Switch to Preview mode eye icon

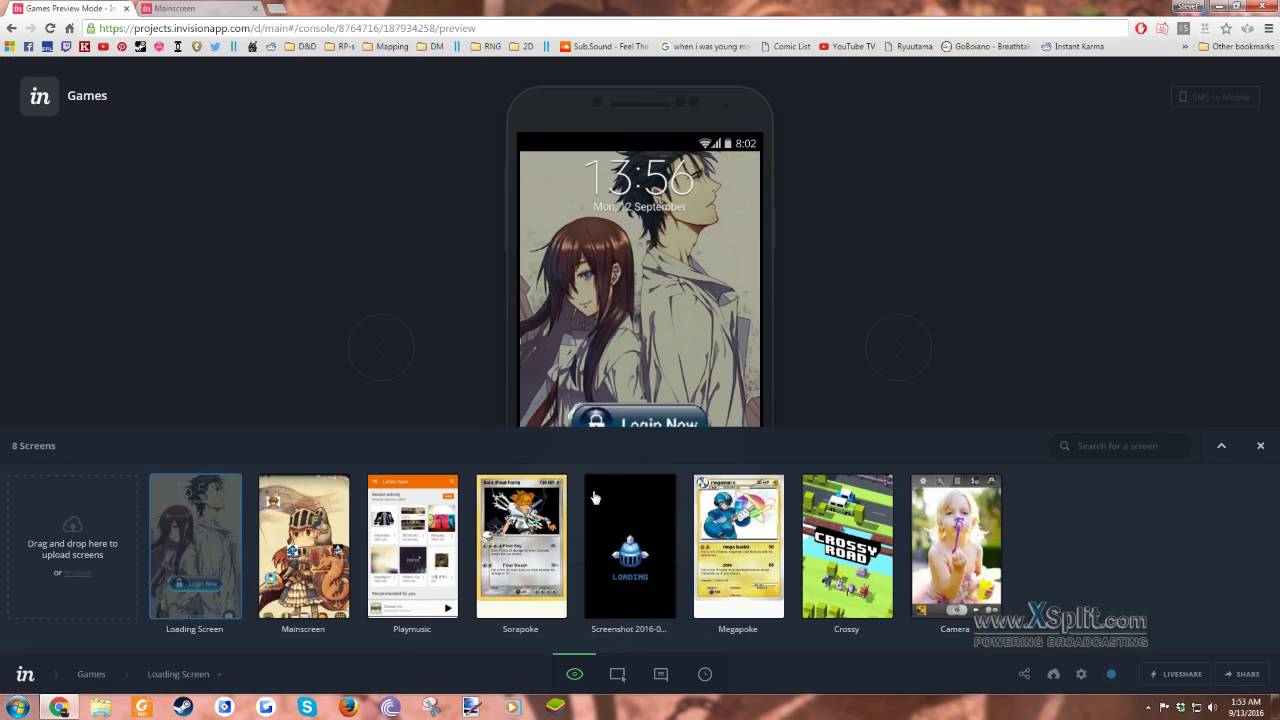point(574,674)
